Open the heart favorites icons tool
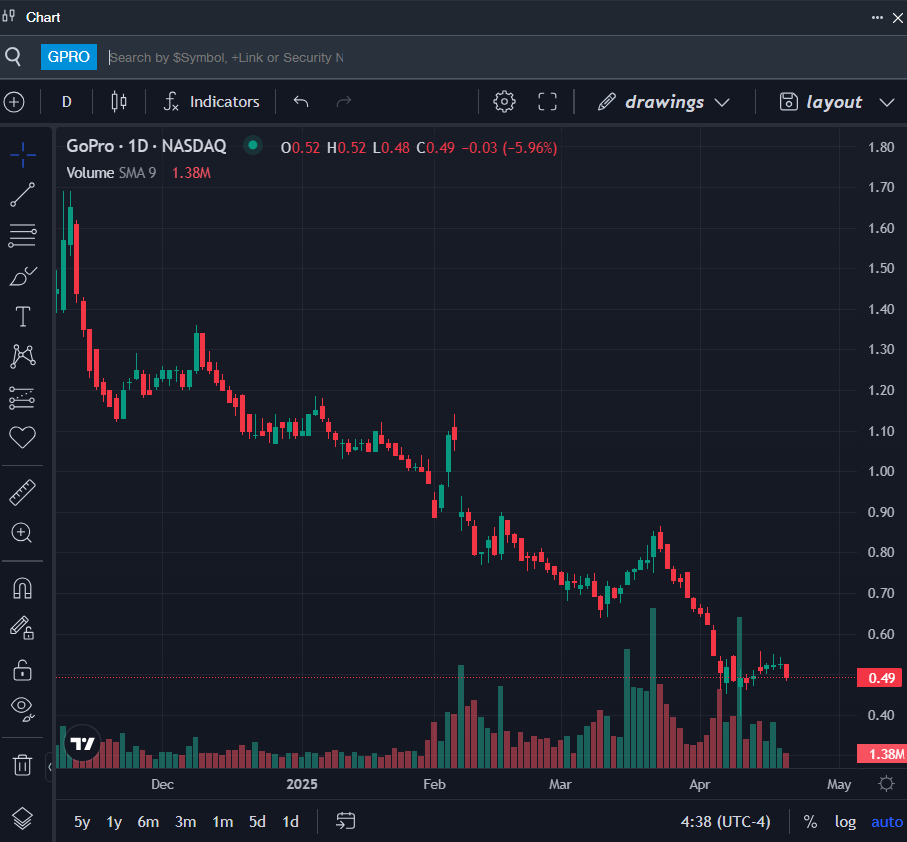Image resolution: width=907 pixels, height=842 pixels. point(23,437)
